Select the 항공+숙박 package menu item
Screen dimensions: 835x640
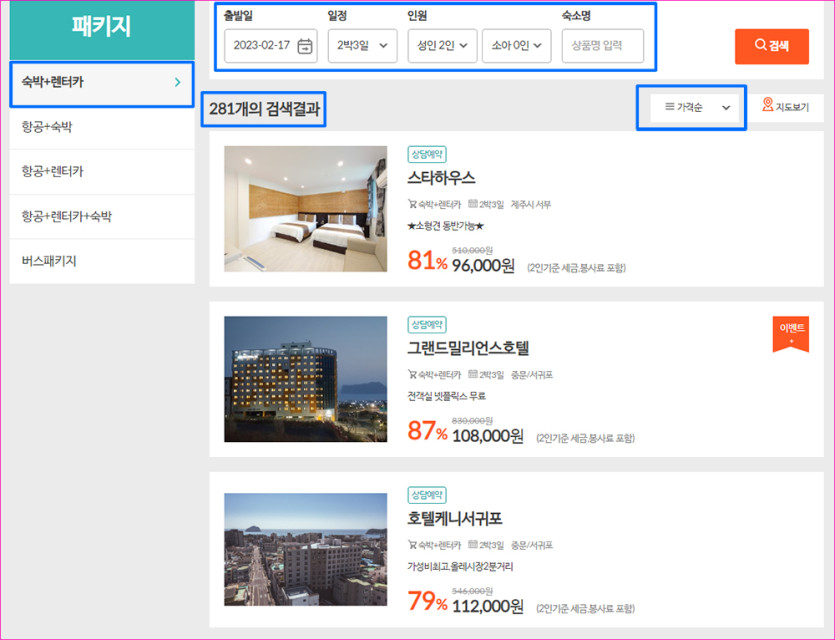[x=102, y=127]
